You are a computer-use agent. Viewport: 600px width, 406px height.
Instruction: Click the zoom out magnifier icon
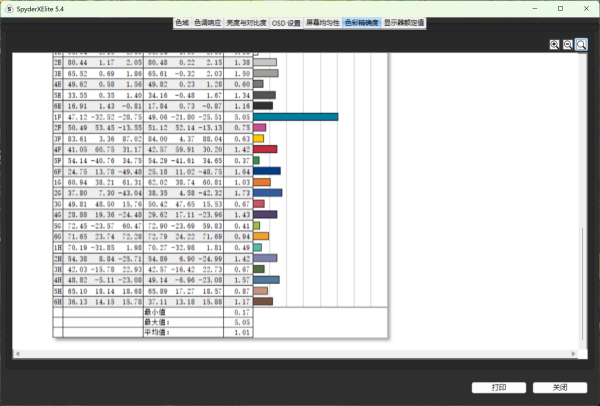point(567,45)
